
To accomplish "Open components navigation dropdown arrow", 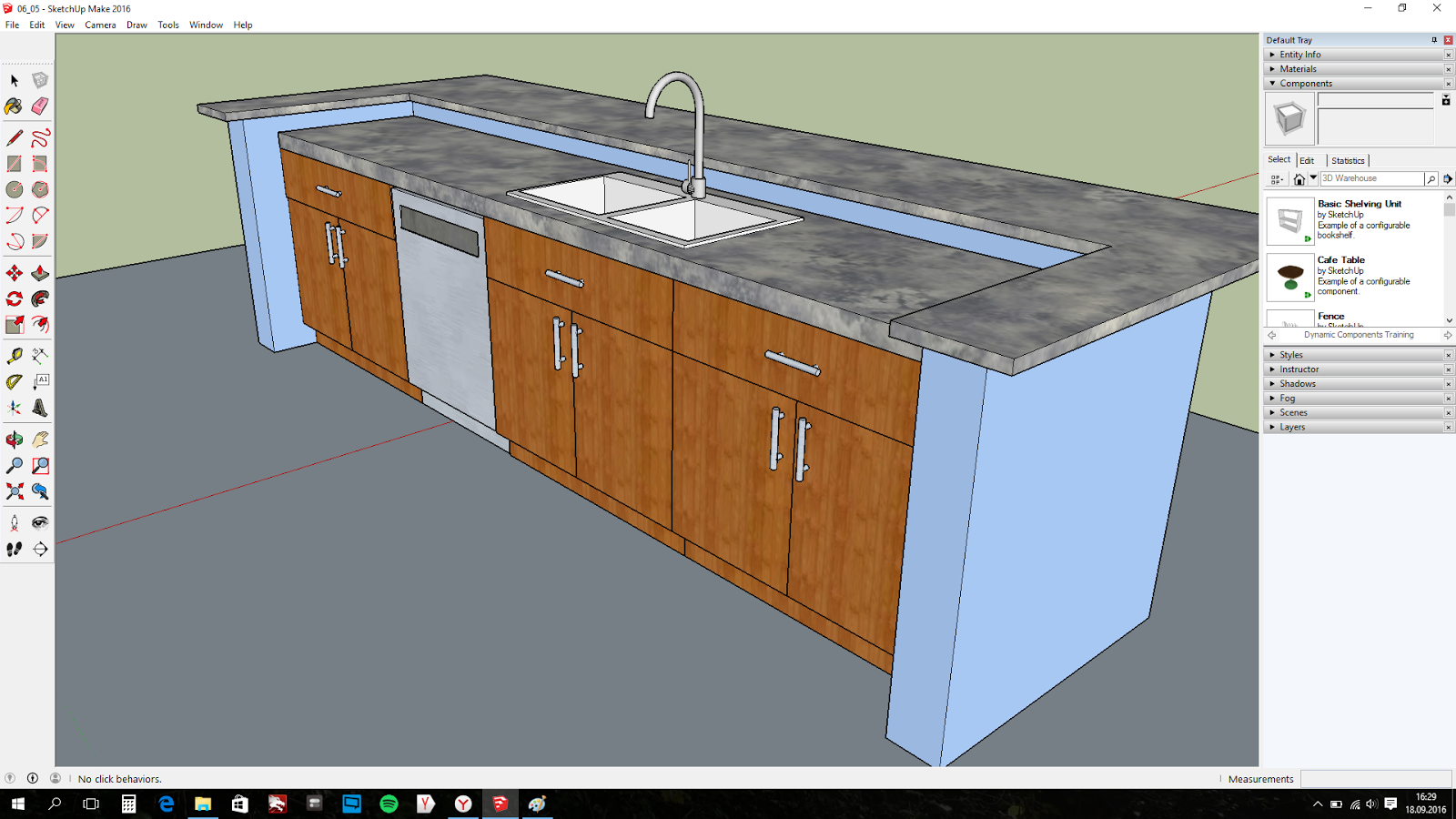I will click(1313, 178).
